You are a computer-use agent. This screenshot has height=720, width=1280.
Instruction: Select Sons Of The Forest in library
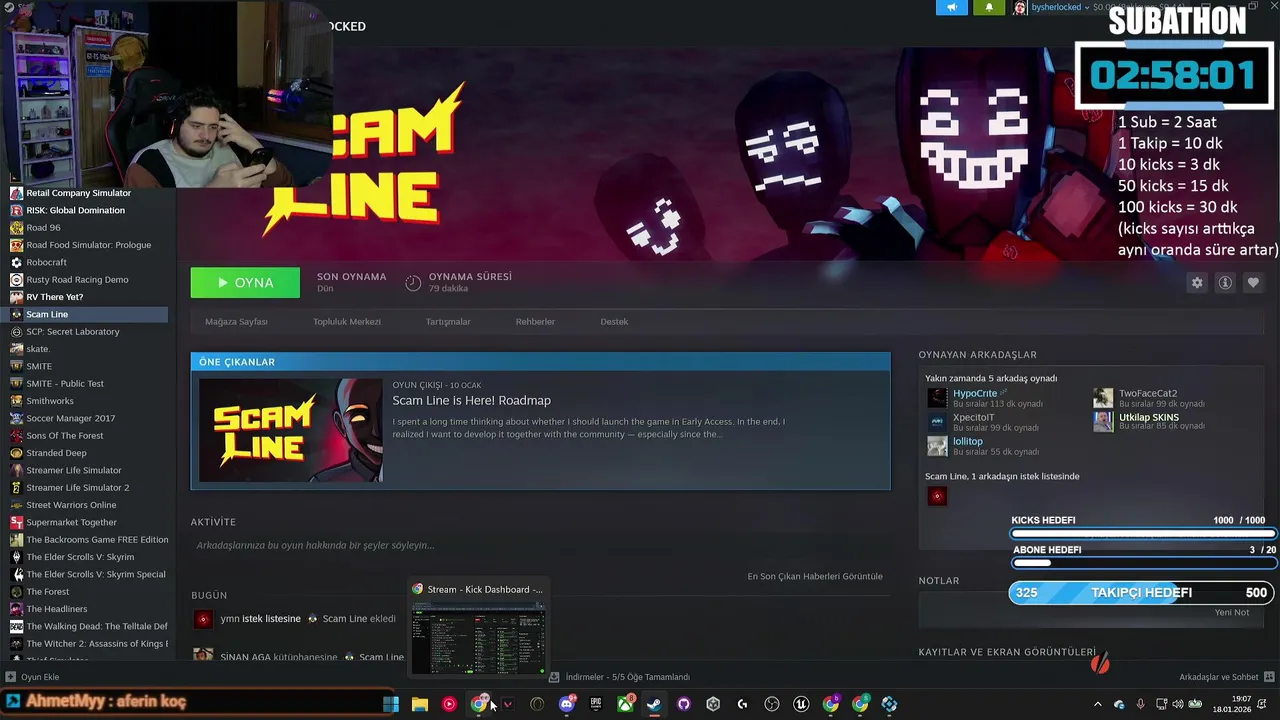88,435
